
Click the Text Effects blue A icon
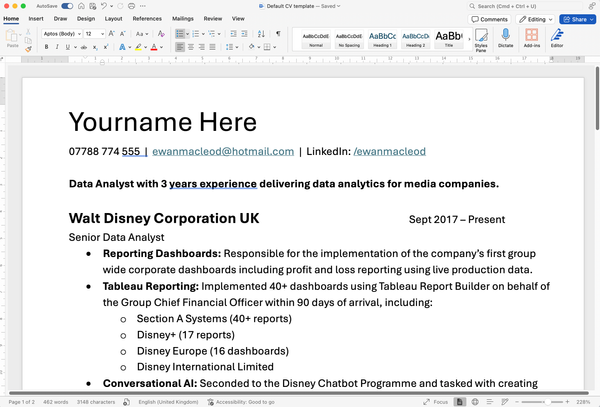(122, 47)
